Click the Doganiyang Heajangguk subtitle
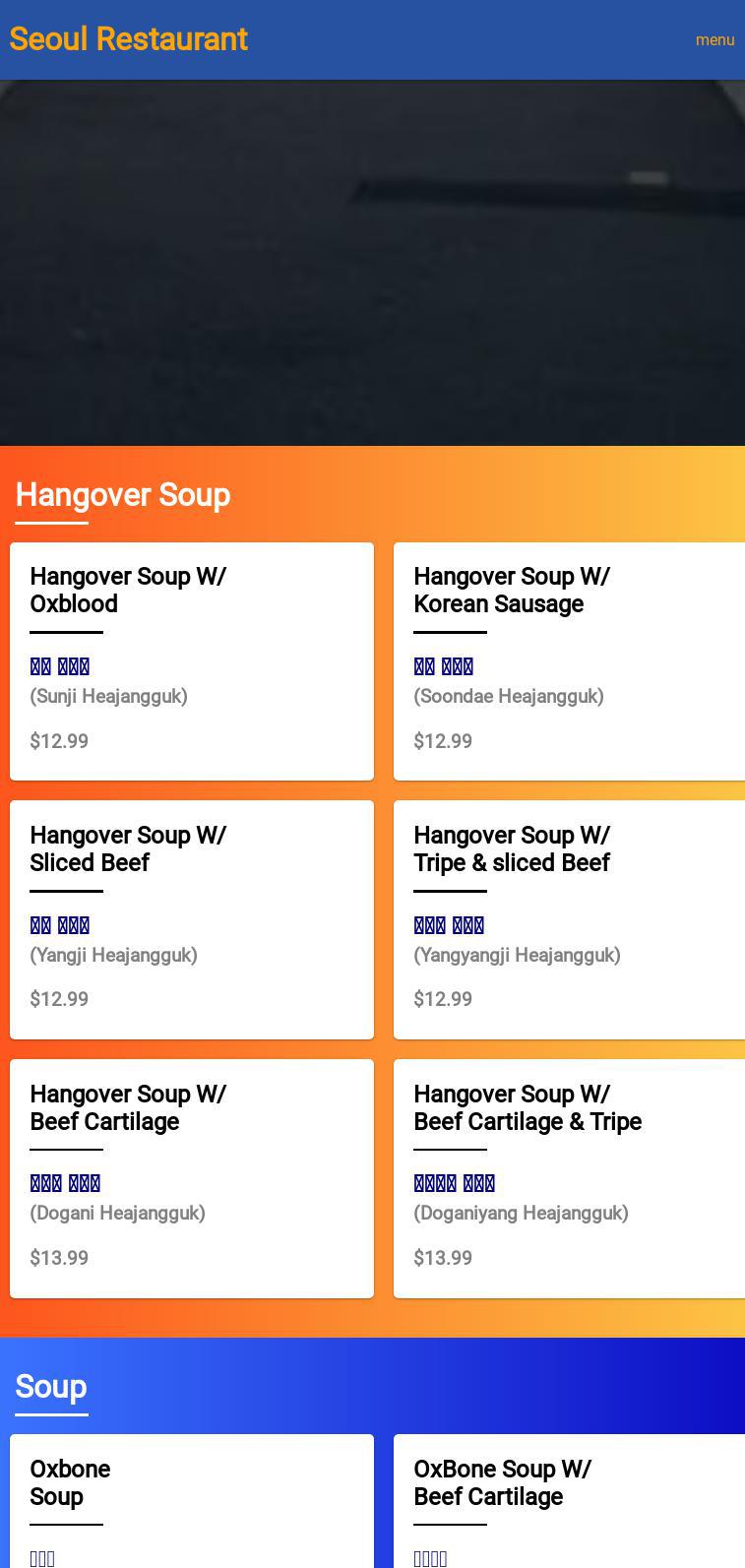Screen dimensions: 745x1568 click(x=521, y=1213)
